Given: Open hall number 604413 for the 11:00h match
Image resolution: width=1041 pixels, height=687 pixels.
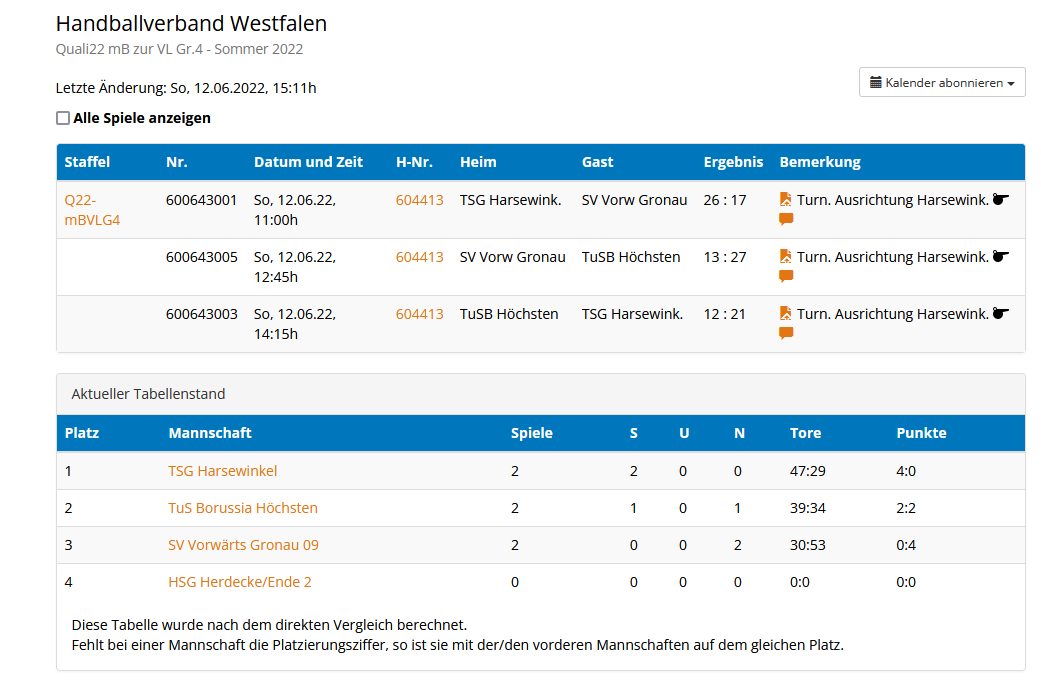Looking at the screenshot, I should coord(419,200).
